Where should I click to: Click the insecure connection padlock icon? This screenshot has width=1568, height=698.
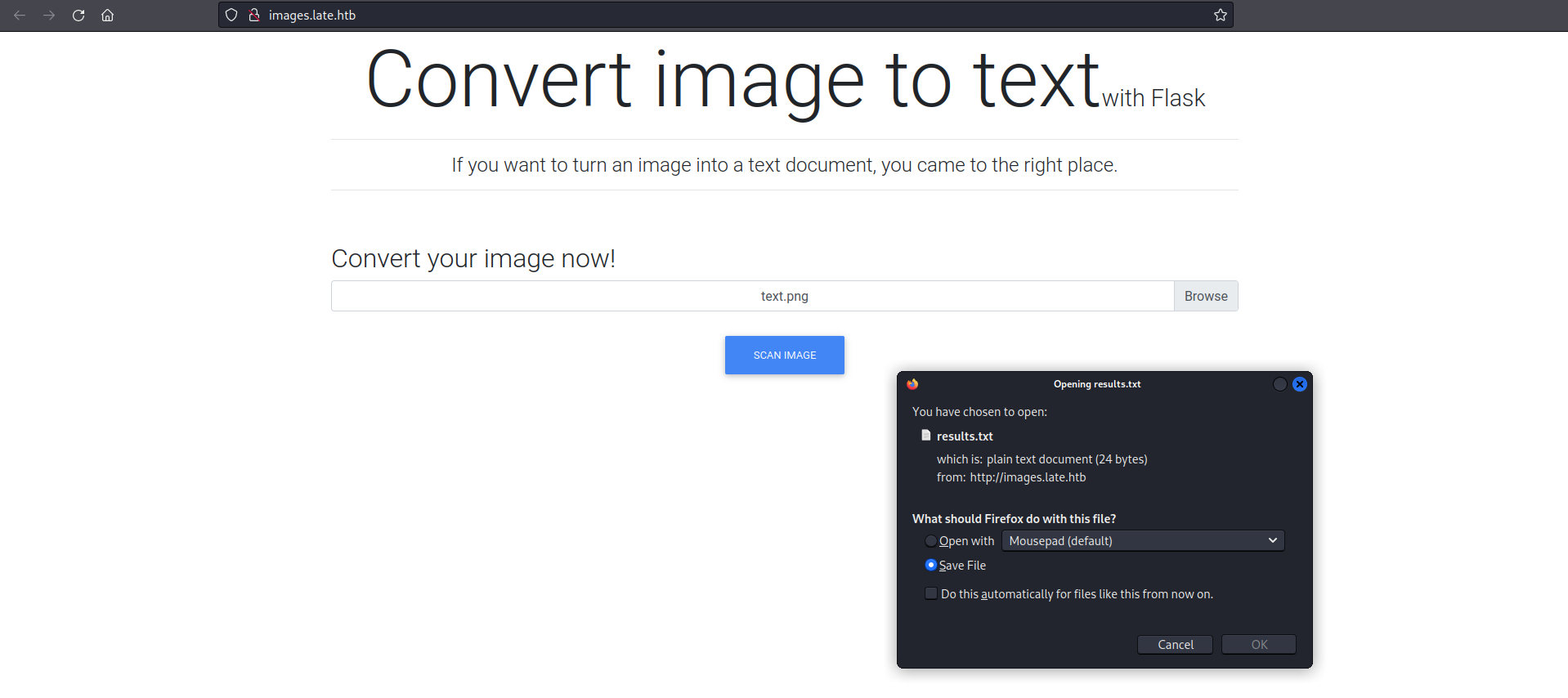click(254, 15)
